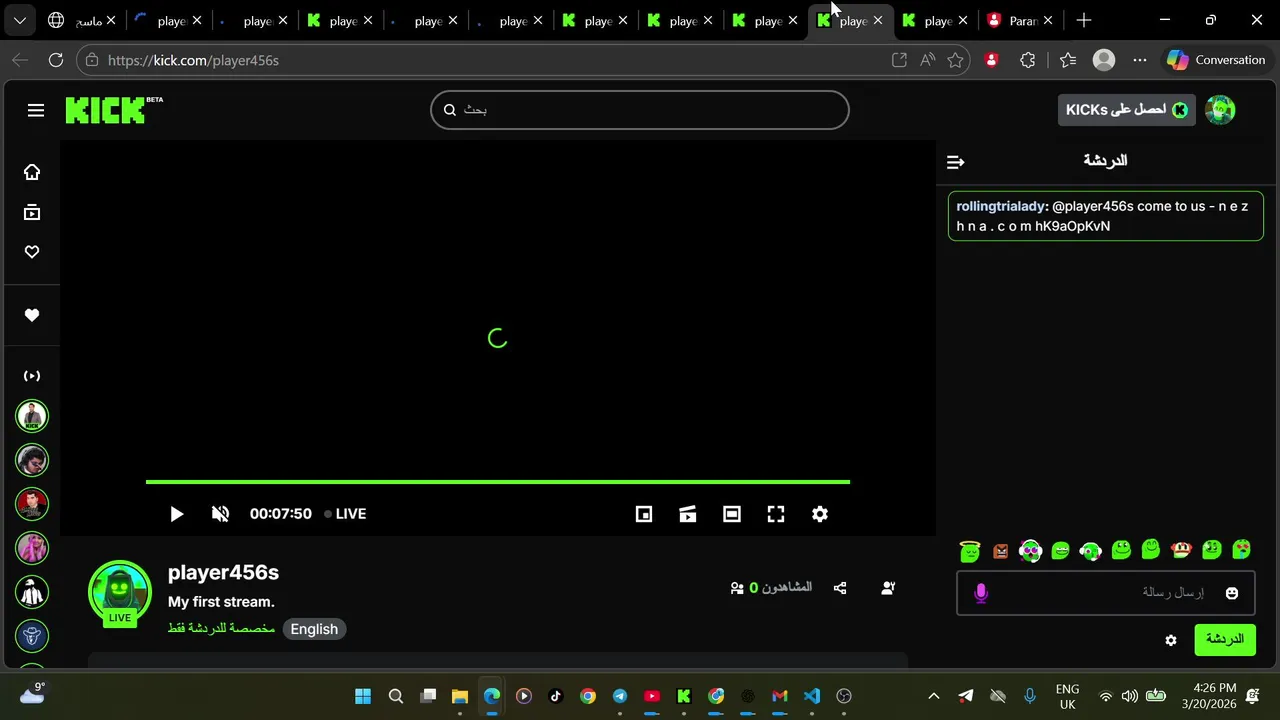
Task: Open the pink-haired followed channel avatar
Action: (32, 548)
